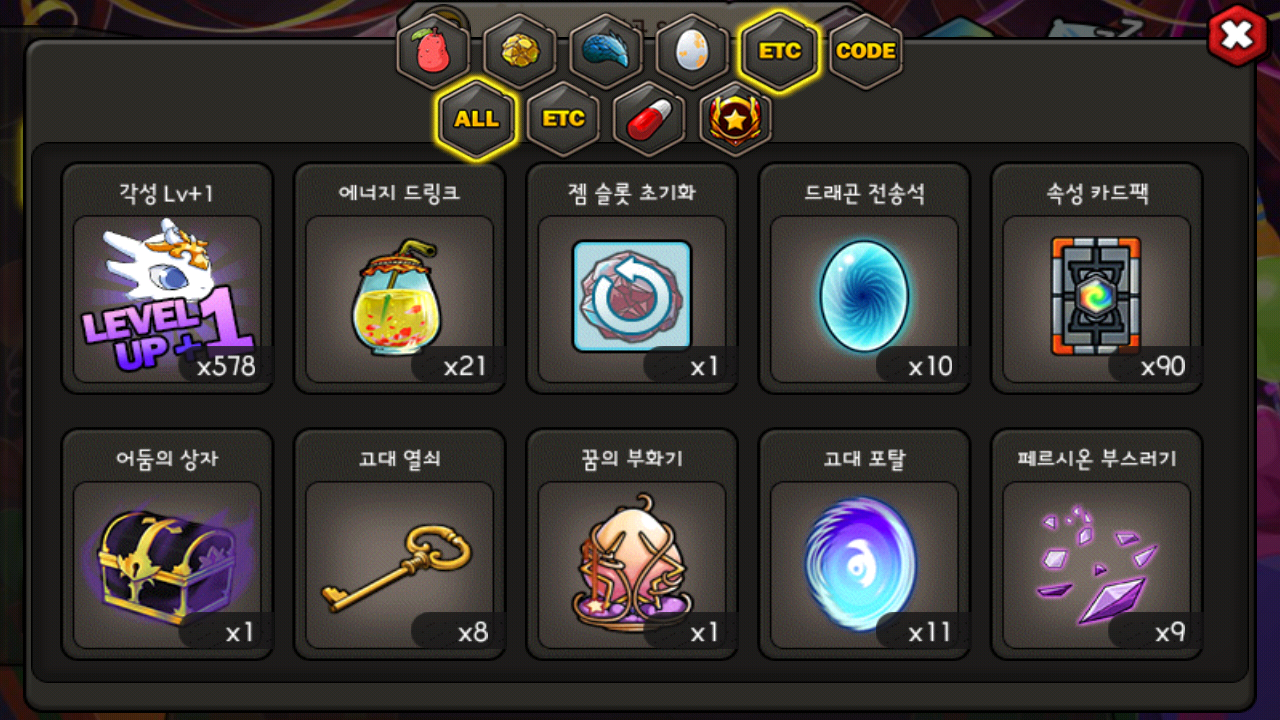This screenshot has height=720, width=1280.
Task: Open the 어둠의 상자 dark chest
Action: point(167,545)
